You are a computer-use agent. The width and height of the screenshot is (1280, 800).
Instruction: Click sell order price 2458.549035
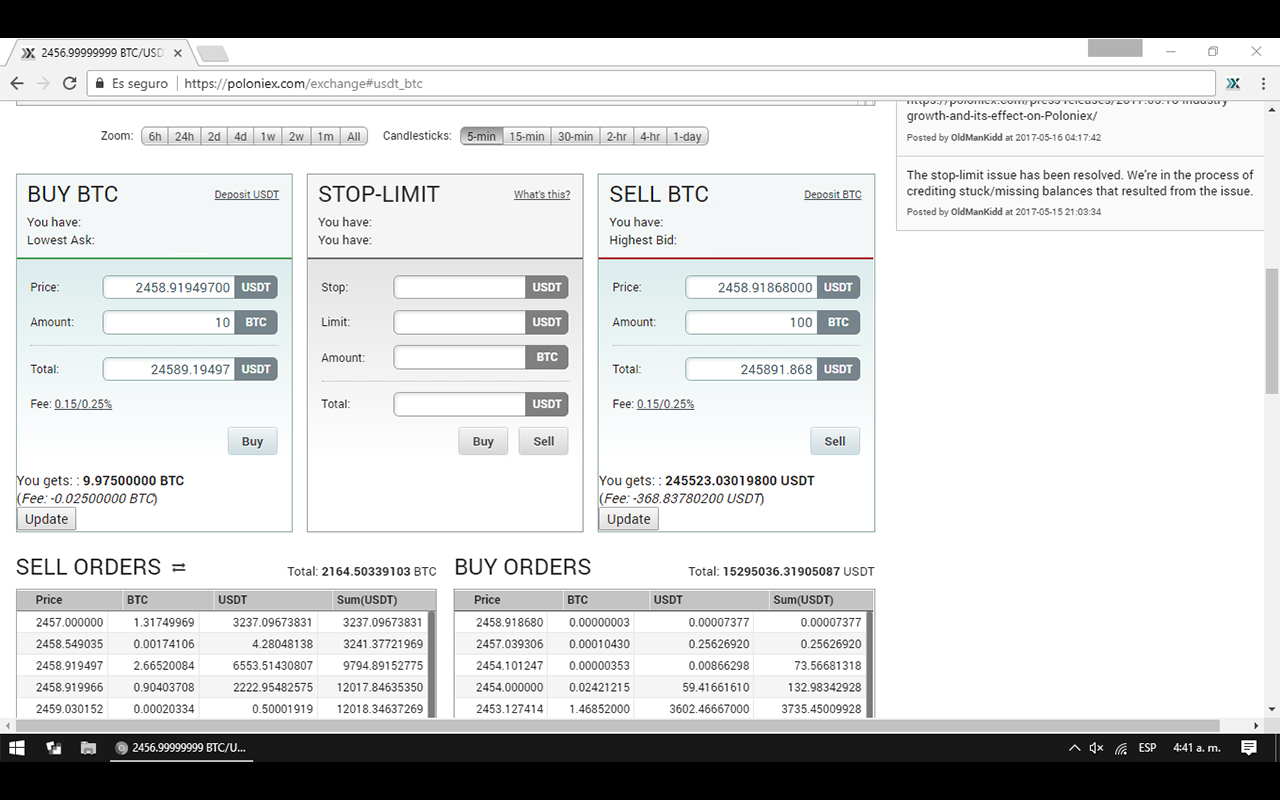pos(69,644)
